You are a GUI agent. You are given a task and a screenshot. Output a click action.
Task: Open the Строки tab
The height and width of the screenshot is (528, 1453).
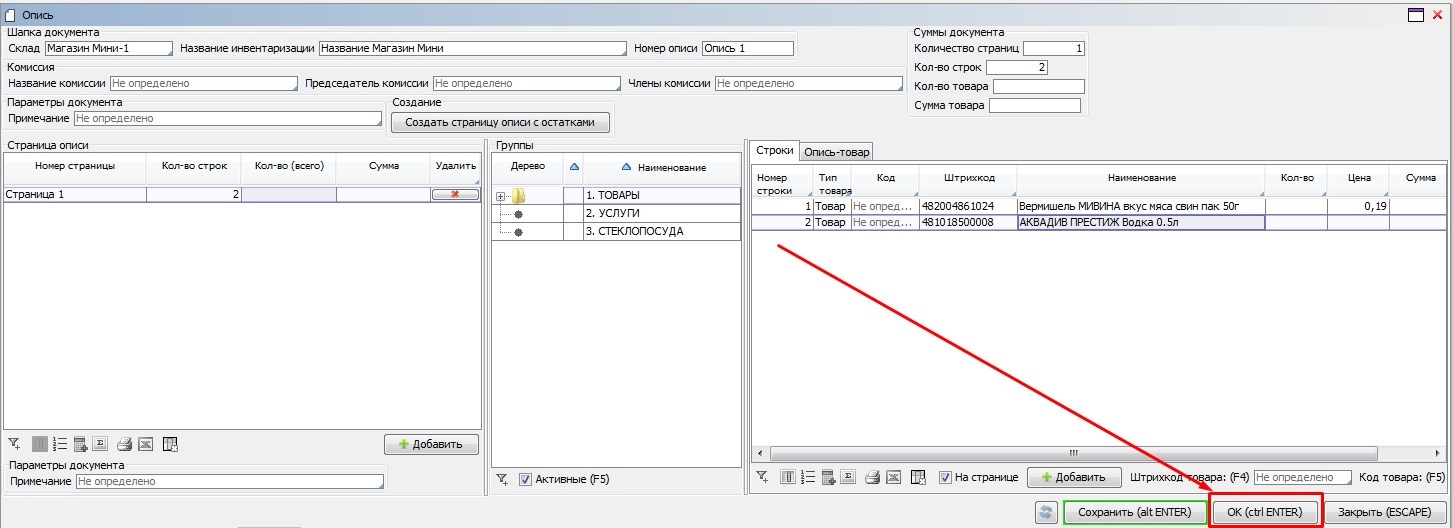(x=774, y=151)
